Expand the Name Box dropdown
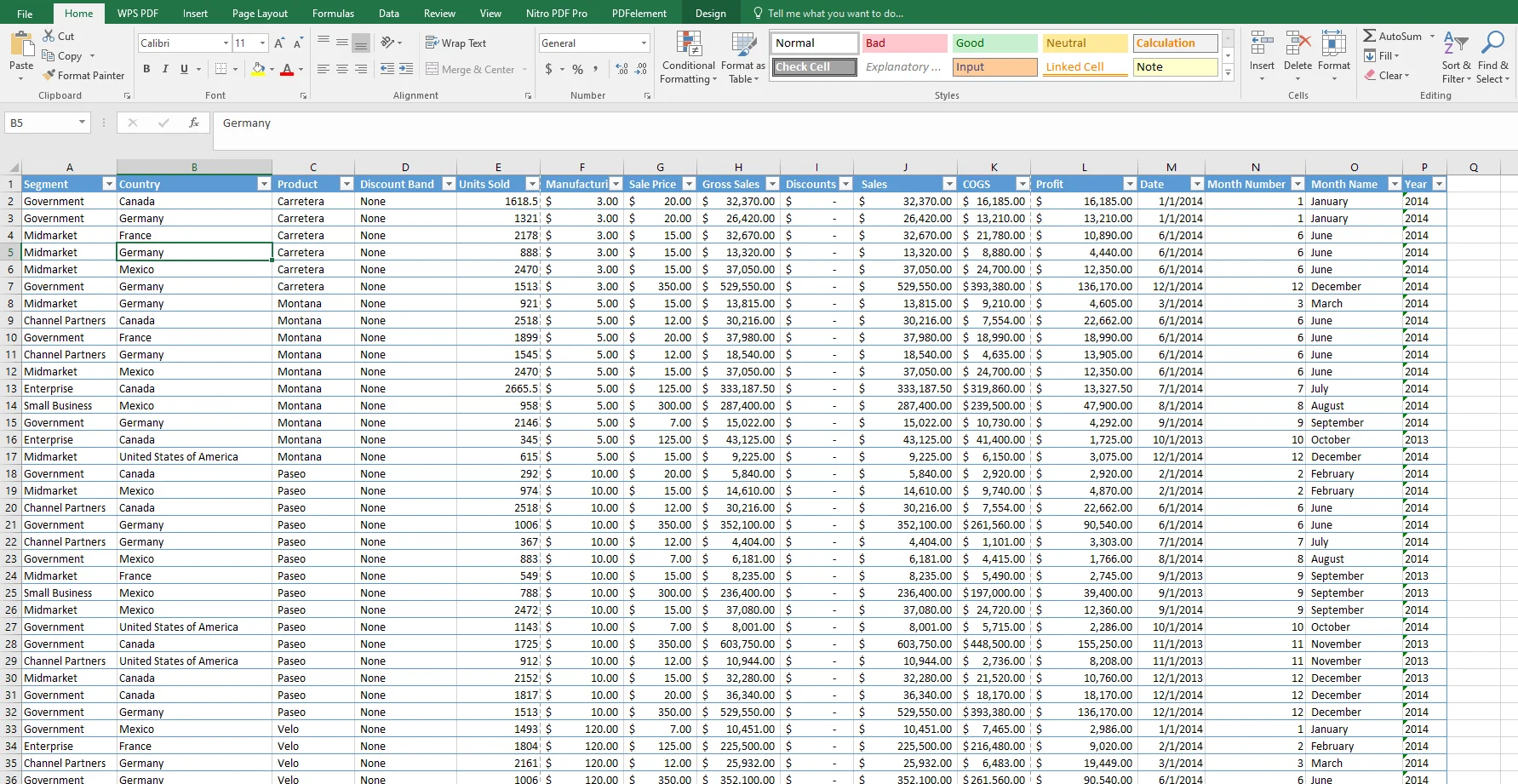 [82, 123]
